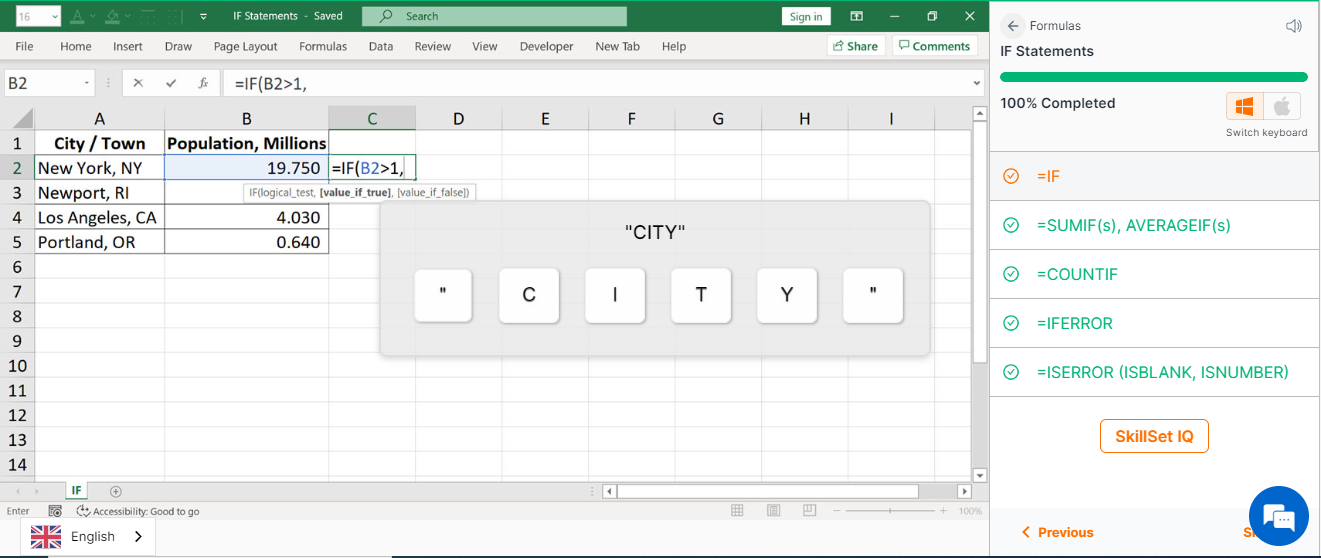Open the =SUMIF(s), AVERAGEIF(s) lesson
The width and height of the screenshot is (1321, 558).
1155,225
